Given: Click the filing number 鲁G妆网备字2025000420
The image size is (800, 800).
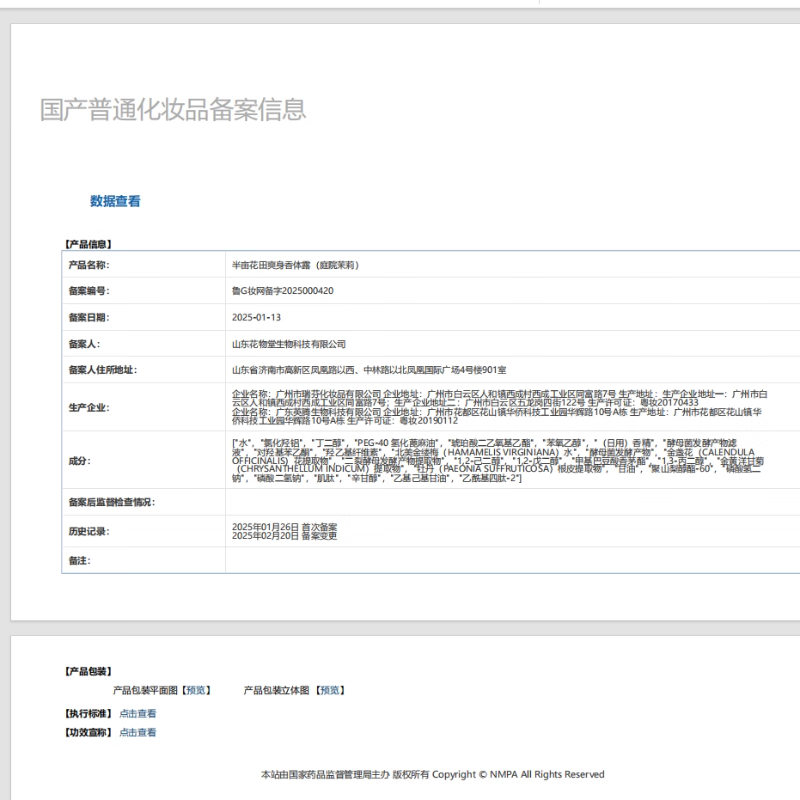Looking at the screenshot, I should coord(283,291).
